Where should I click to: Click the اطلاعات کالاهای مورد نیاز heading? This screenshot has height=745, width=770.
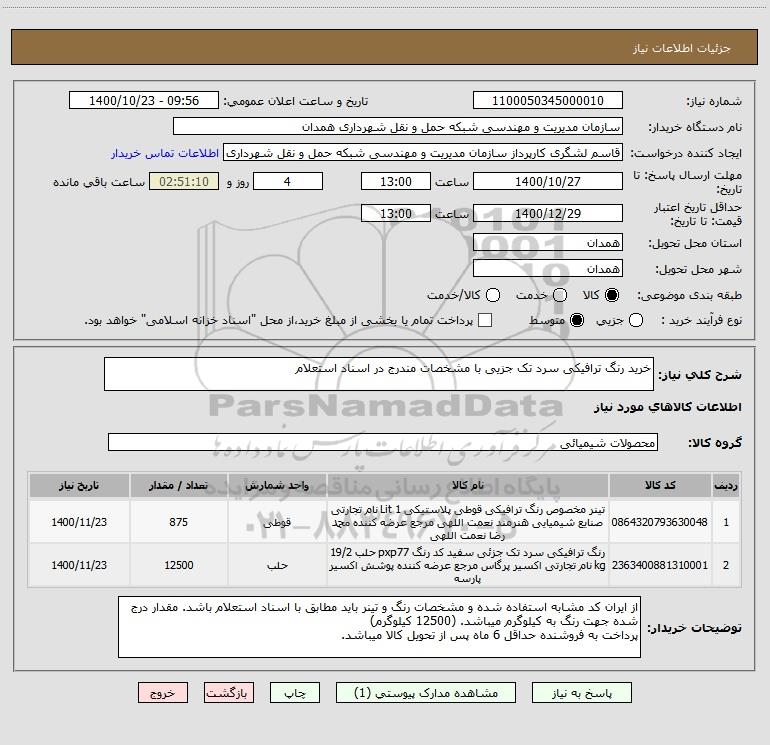coord(668,407)
